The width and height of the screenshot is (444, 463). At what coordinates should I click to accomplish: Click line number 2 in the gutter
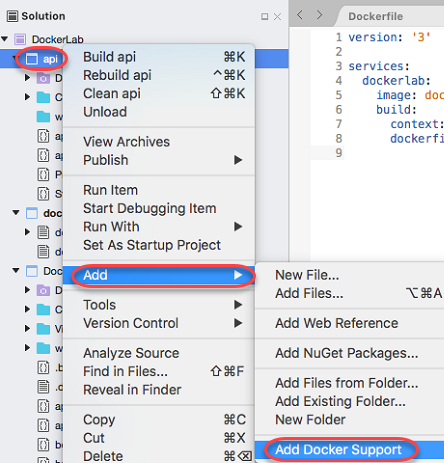pos(339,52)
